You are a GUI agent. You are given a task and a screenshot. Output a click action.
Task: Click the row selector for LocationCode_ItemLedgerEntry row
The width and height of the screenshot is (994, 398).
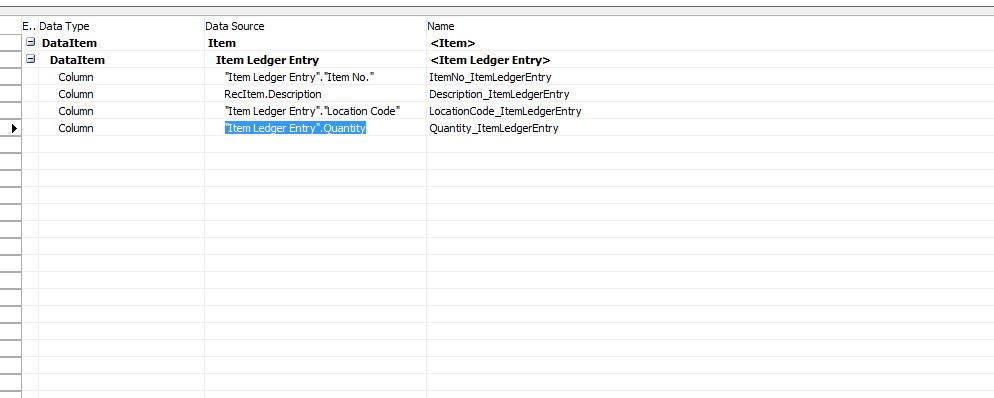click(11, 112)
